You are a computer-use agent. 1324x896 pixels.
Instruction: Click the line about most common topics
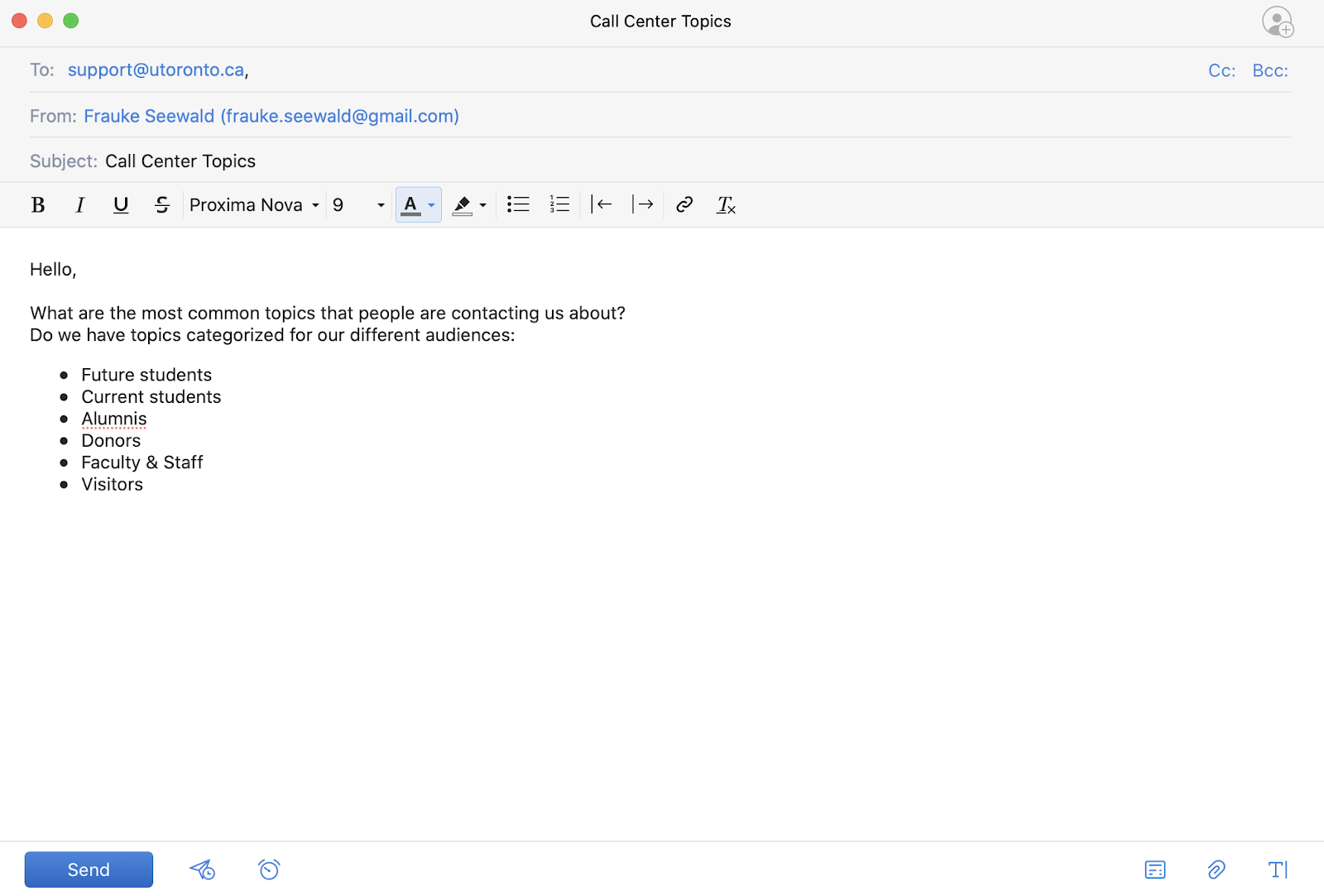click(x=328, y=314)
